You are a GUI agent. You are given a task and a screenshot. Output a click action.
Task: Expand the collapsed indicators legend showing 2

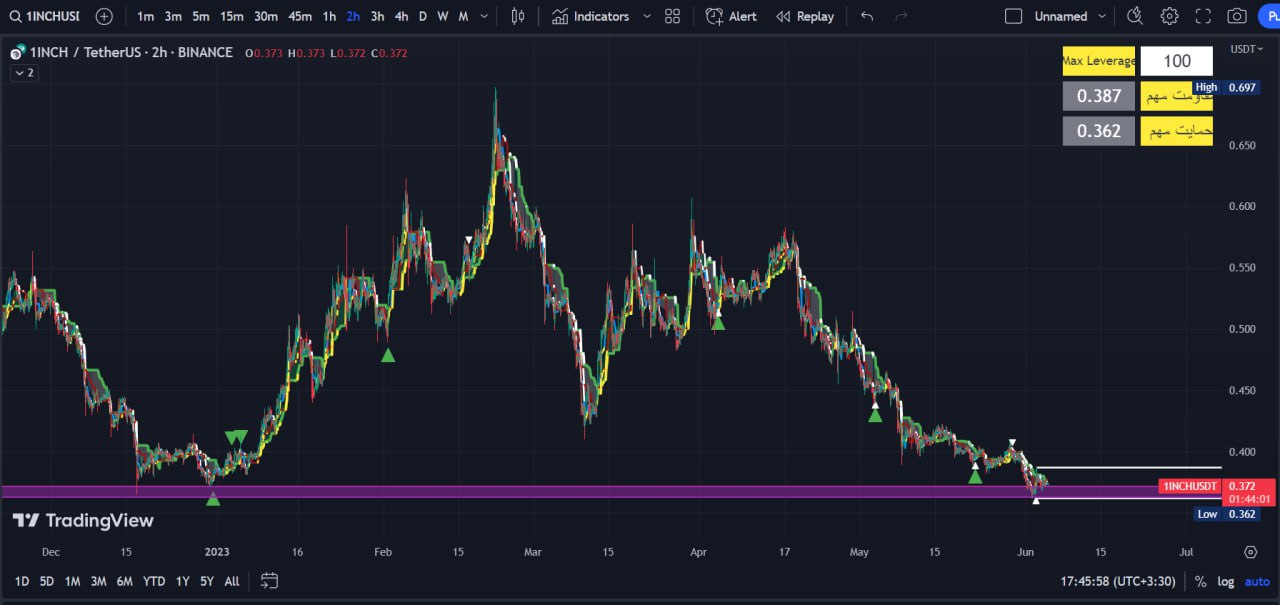click(24, 73)
